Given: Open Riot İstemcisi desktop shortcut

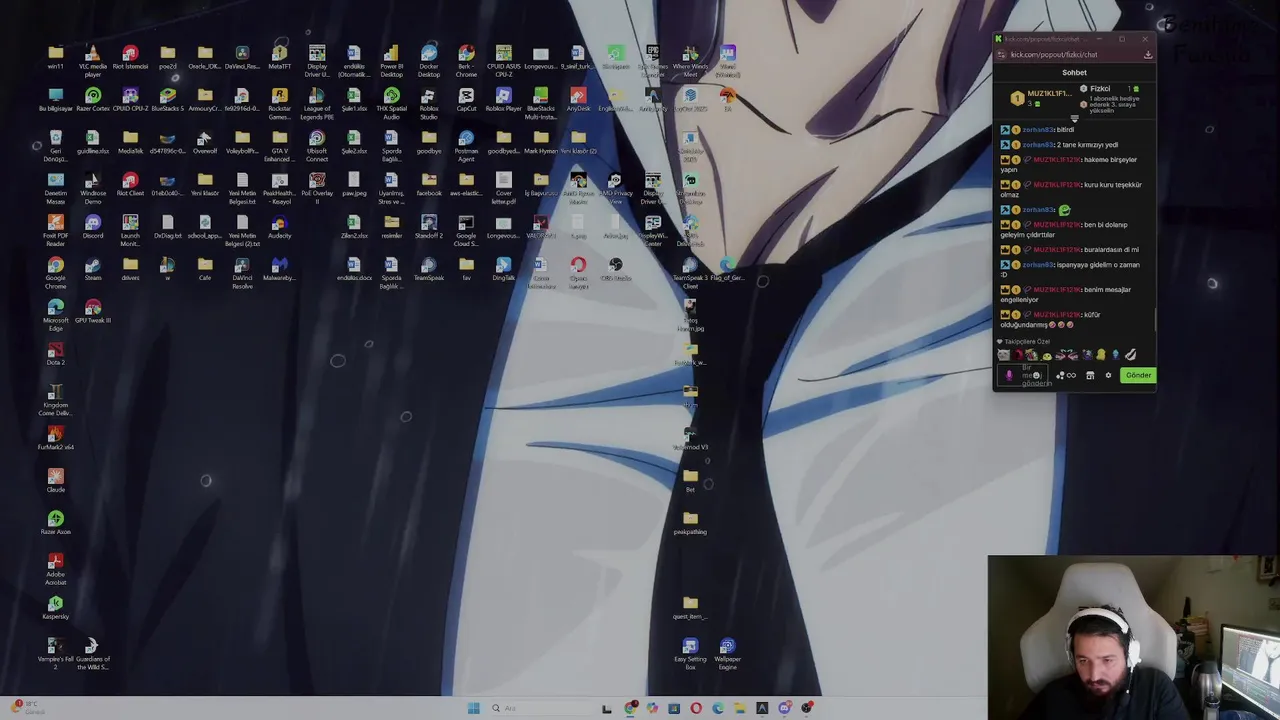Looking at the screenshot, I should click(x=130, y=58).
